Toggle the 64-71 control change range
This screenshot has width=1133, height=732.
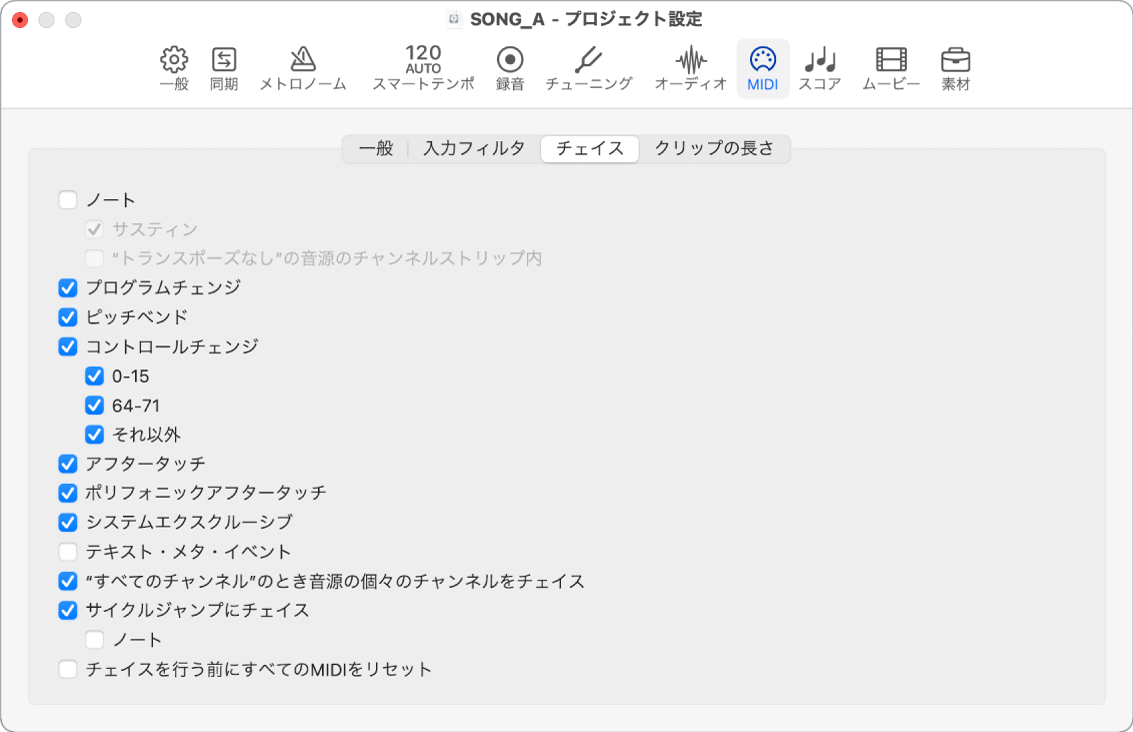click(x=94, y=405)
